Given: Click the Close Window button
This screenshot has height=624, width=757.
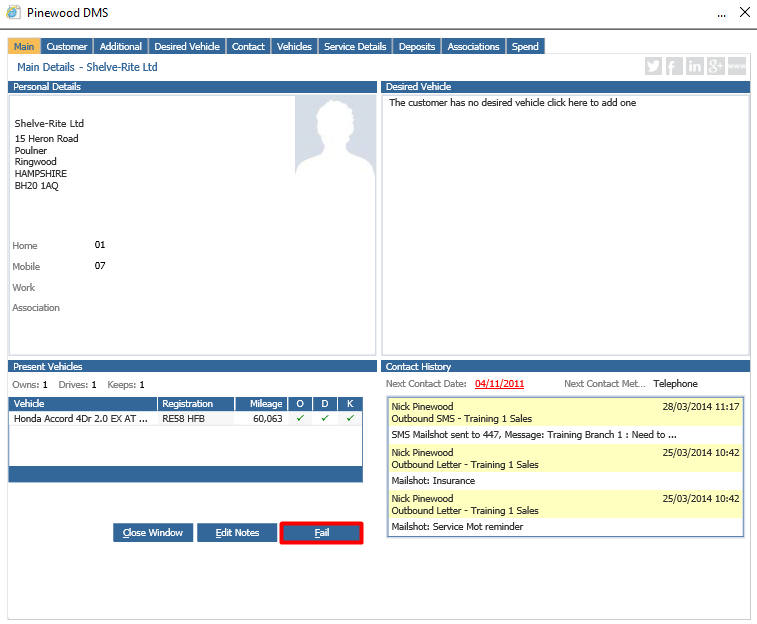Looking at the screenshot, I should [153, 532].
